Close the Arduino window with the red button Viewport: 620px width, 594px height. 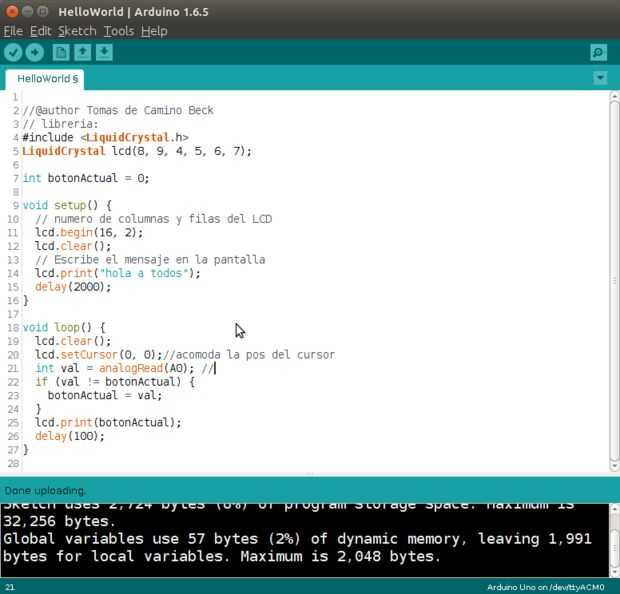tap(12, 11)
